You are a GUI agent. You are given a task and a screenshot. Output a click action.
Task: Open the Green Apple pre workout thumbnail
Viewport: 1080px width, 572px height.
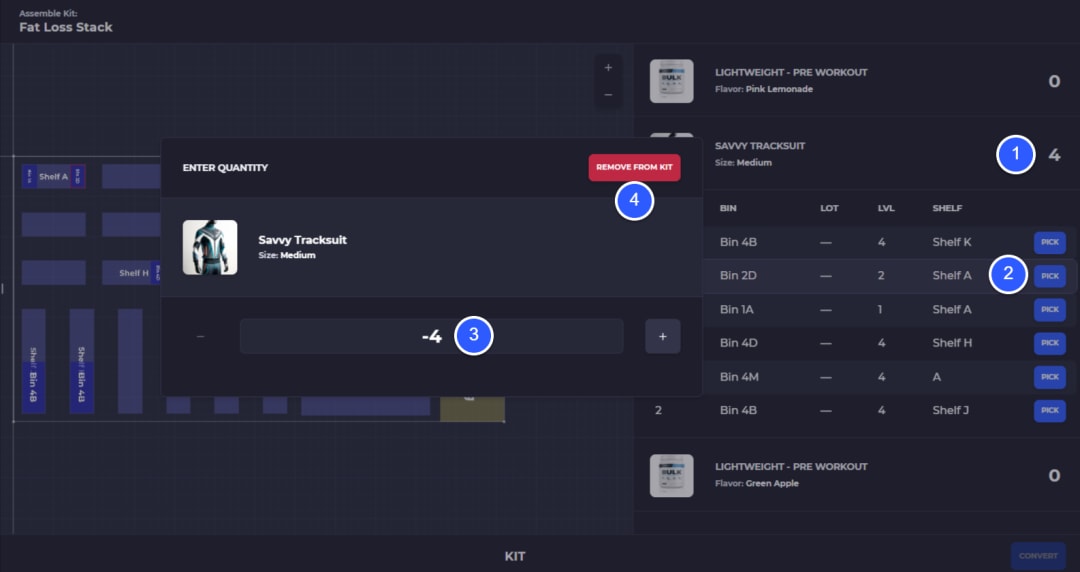click(672, 476)
